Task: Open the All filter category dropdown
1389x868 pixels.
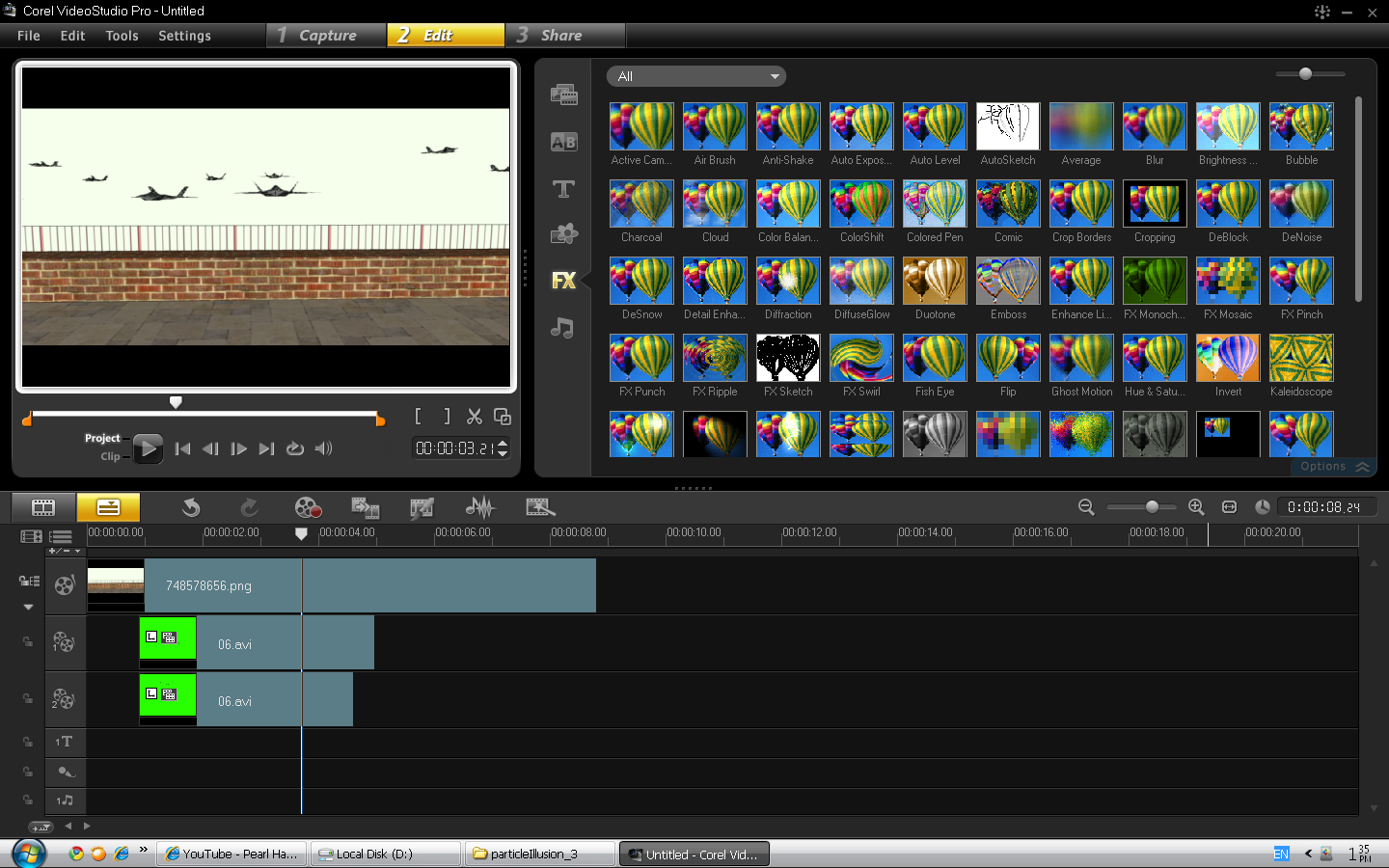Action: [695, 76]
